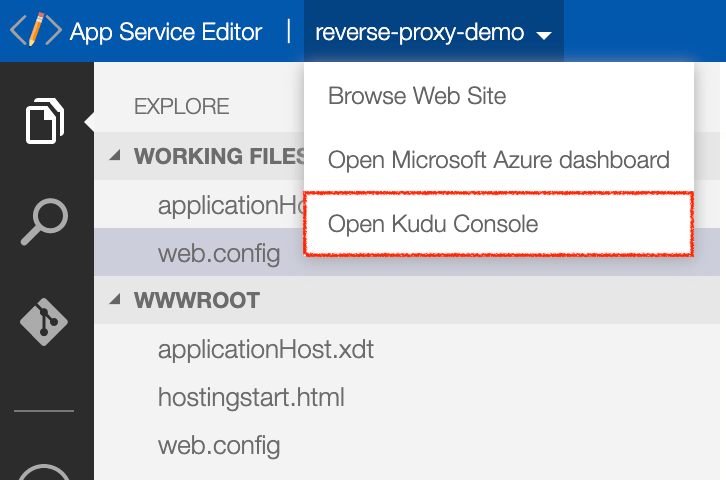Image resolution: width=726 pixels, height=480 pixels.
Task: Open applicationHost file under Working Files
Action: click(x=230, y=206)
